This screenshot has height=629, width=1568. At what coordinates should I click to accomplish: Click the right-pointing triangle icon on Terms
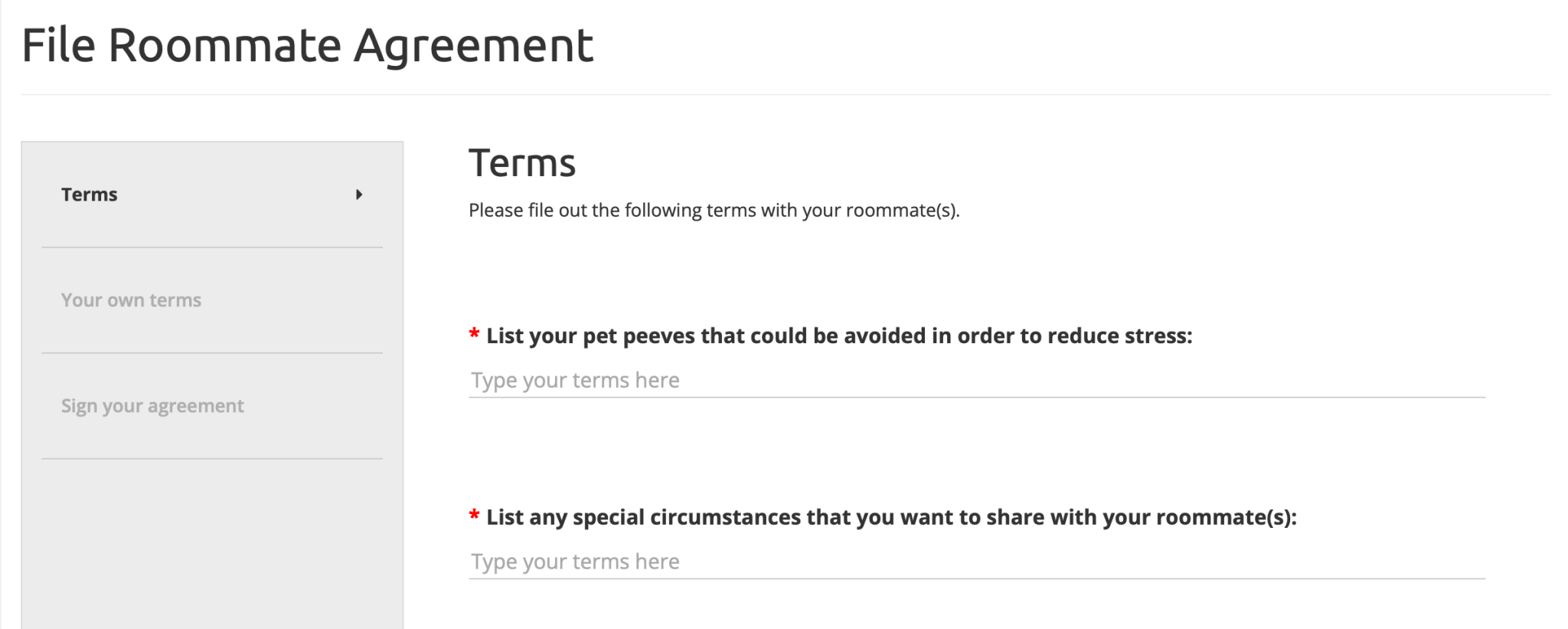(359, 195)
